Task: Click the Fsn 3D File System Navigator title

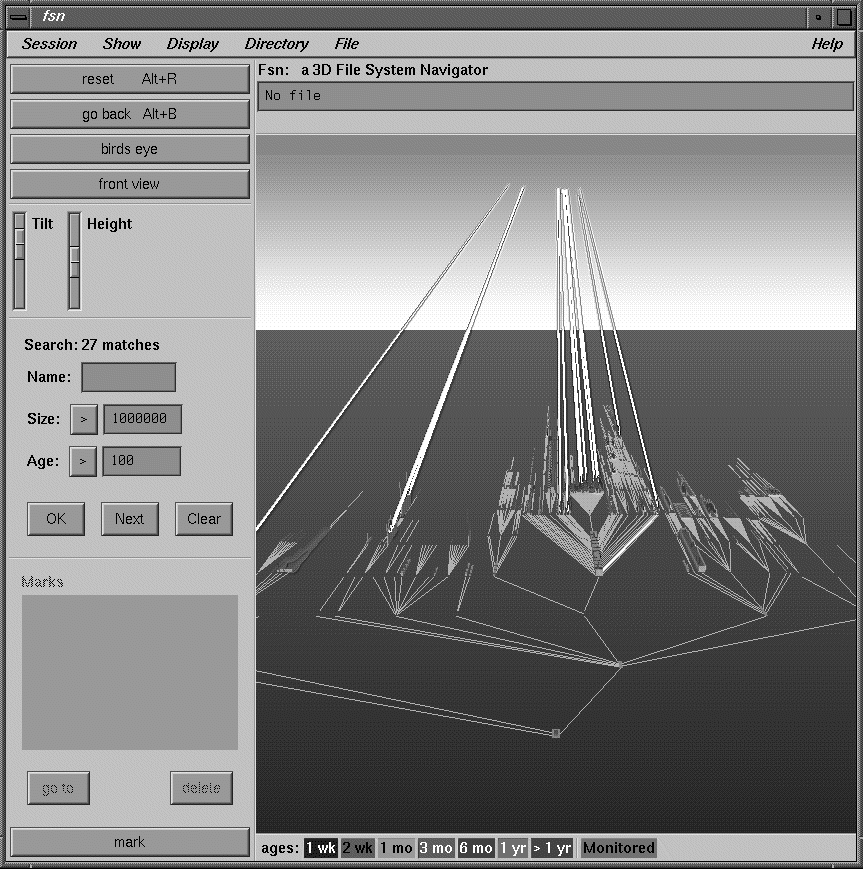Action: (373, 70)
